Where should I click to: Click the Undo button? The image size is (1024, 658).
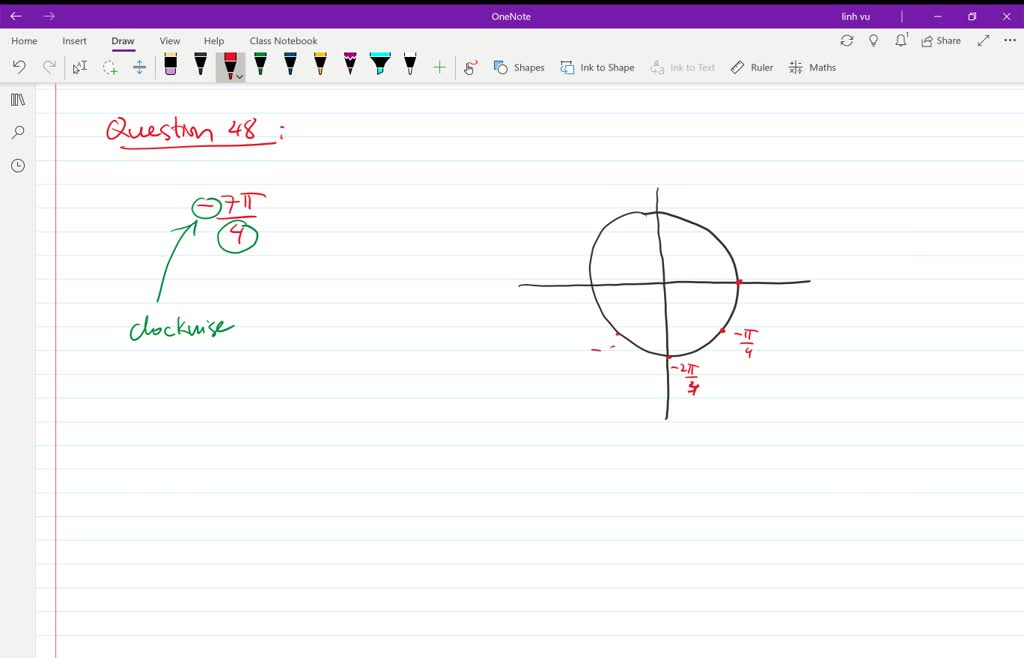[x=19, y=66]
